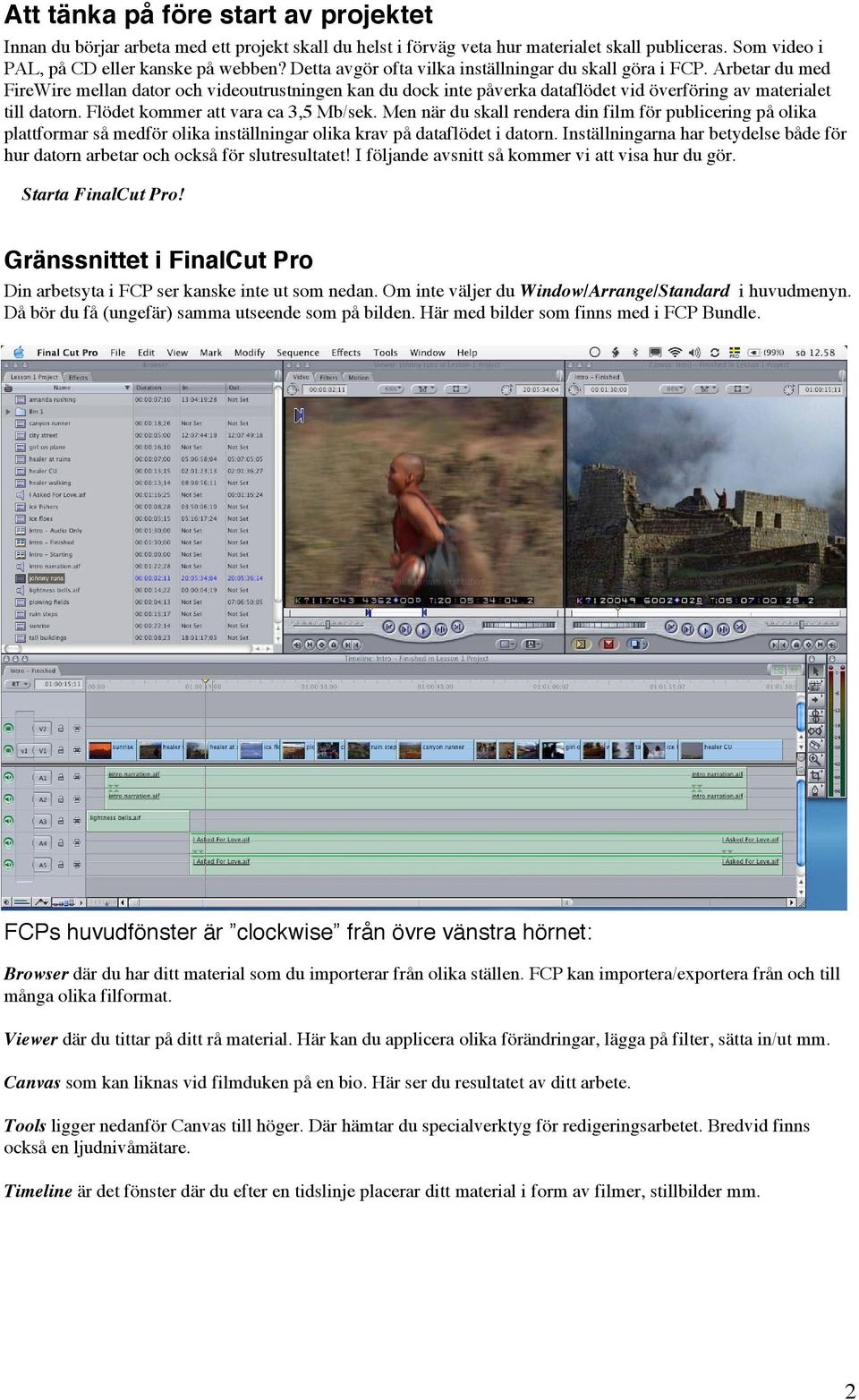Viewport: 859px width, 1400px height.
Task: Open the Sequence menu
Action: [x=298, y=353]
